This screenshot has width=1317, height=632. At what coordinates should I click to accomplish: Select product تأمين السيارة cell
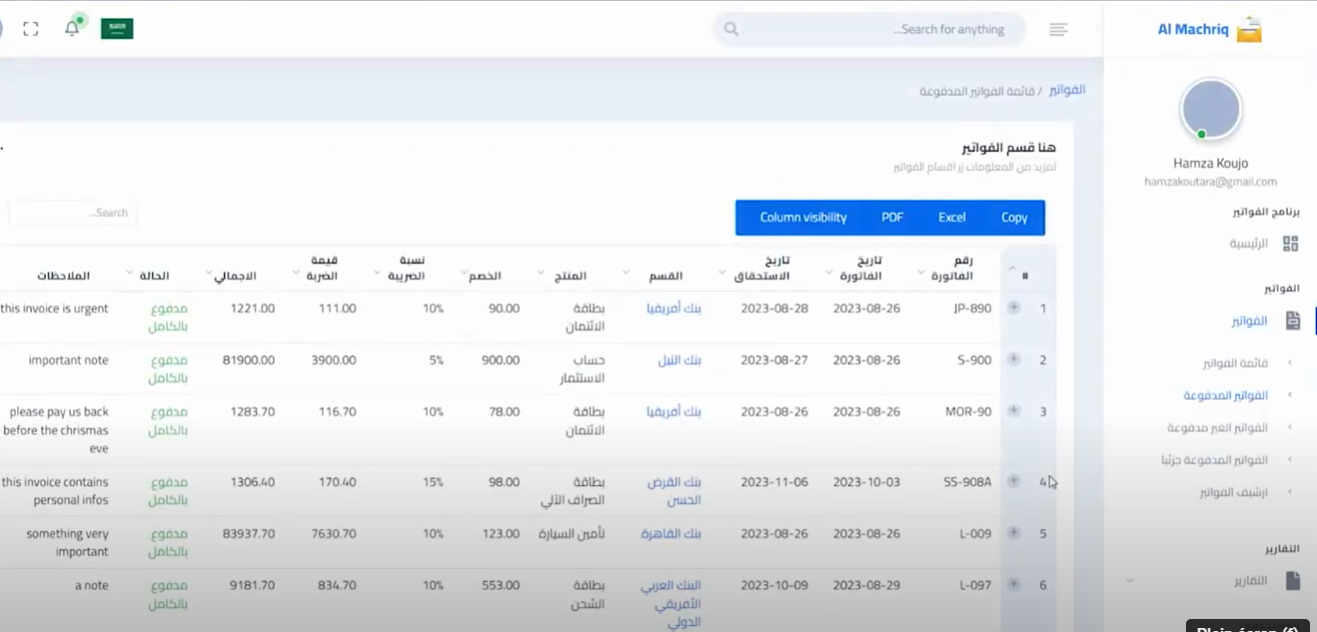coord(571,534)
